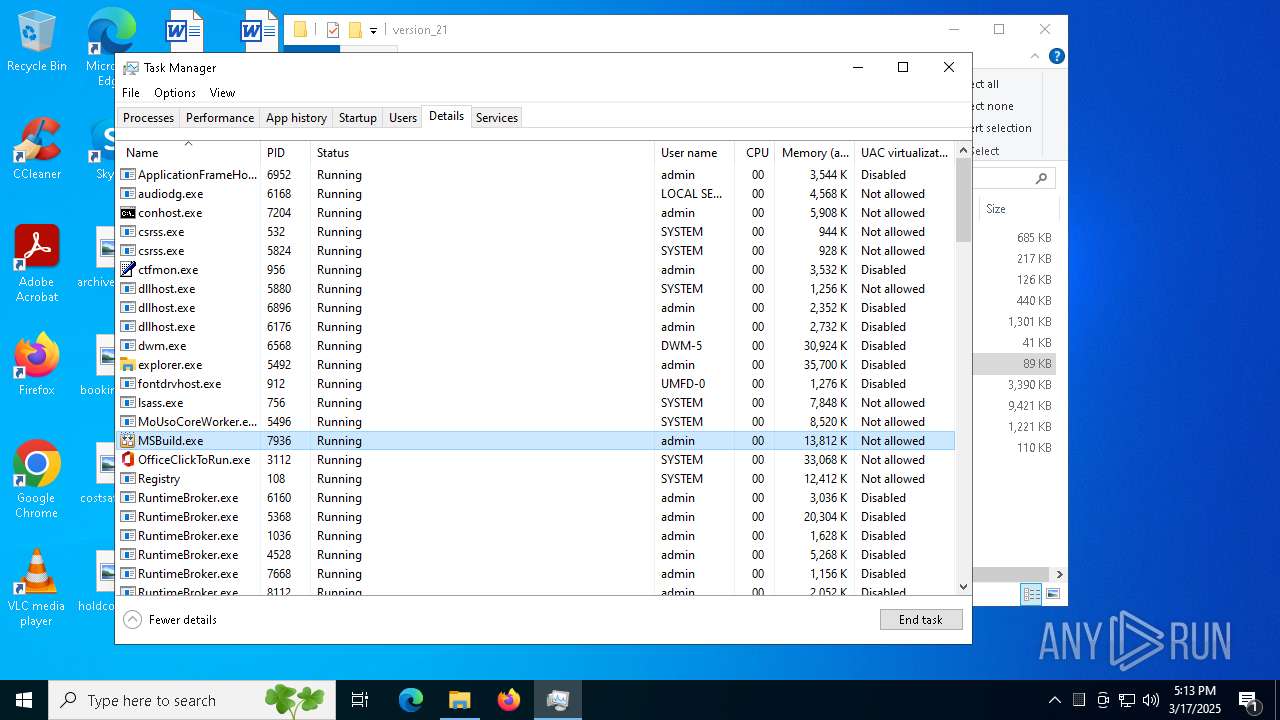Screen dimensions: 1280x720
Task: Switch to the Processes tab
Action: point(149,118)
